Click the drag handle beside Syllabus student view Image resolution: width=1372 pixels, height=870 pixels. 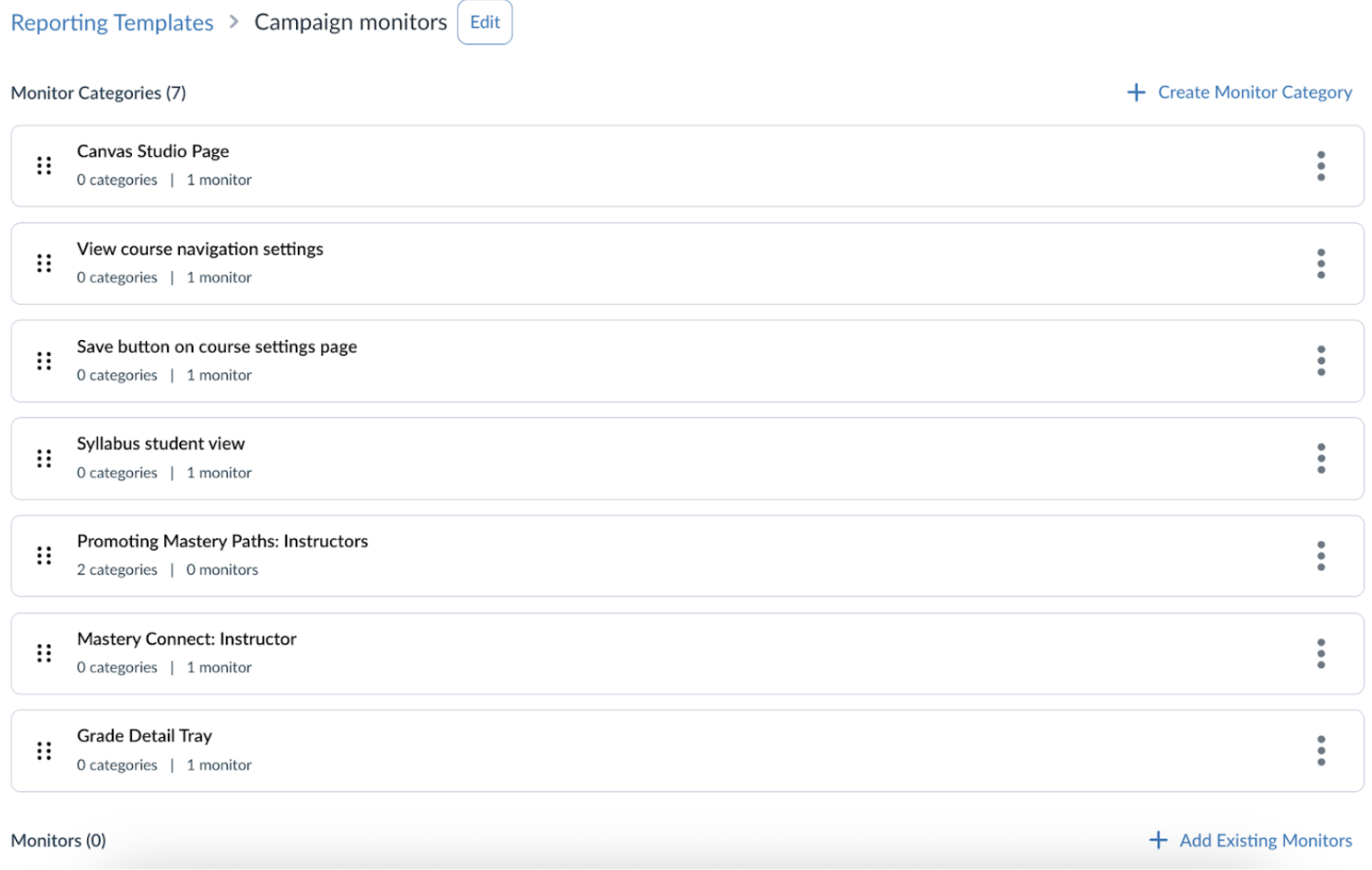click(44, 458)
